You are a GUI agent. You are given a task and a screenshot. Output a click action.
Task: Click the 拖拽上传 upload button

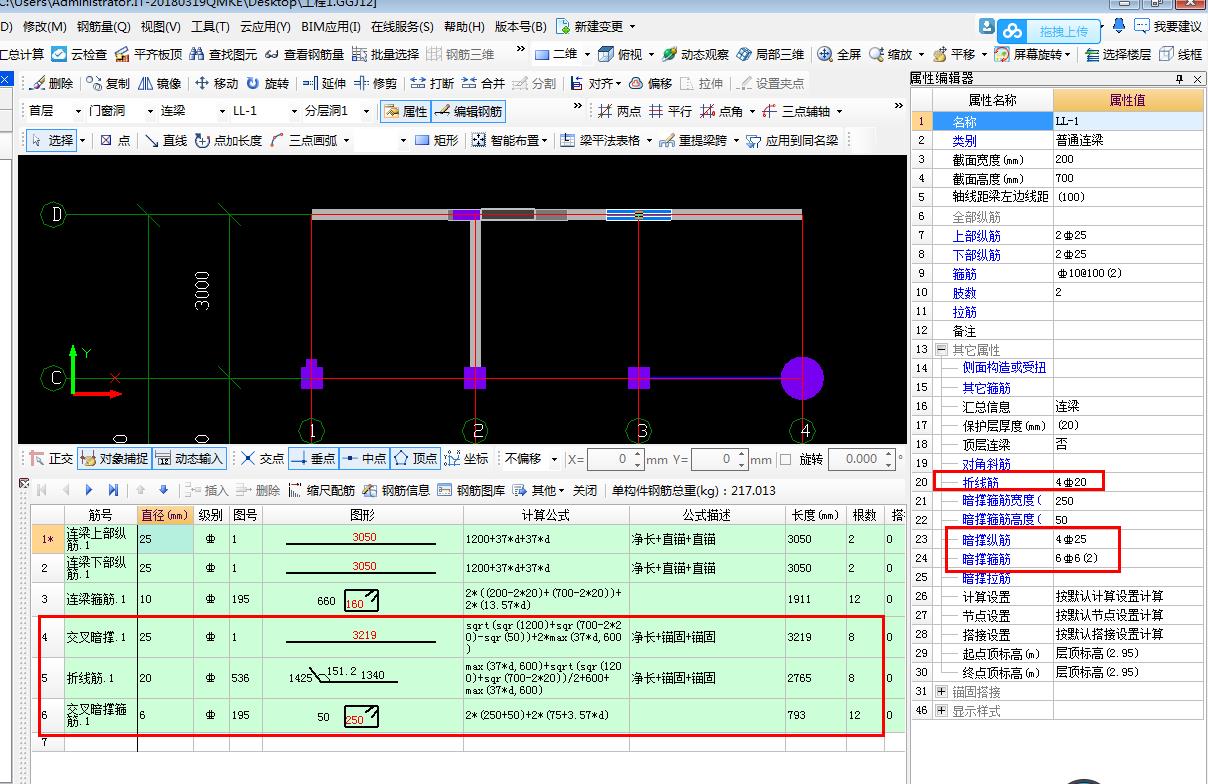click(x=1051, y=30)
